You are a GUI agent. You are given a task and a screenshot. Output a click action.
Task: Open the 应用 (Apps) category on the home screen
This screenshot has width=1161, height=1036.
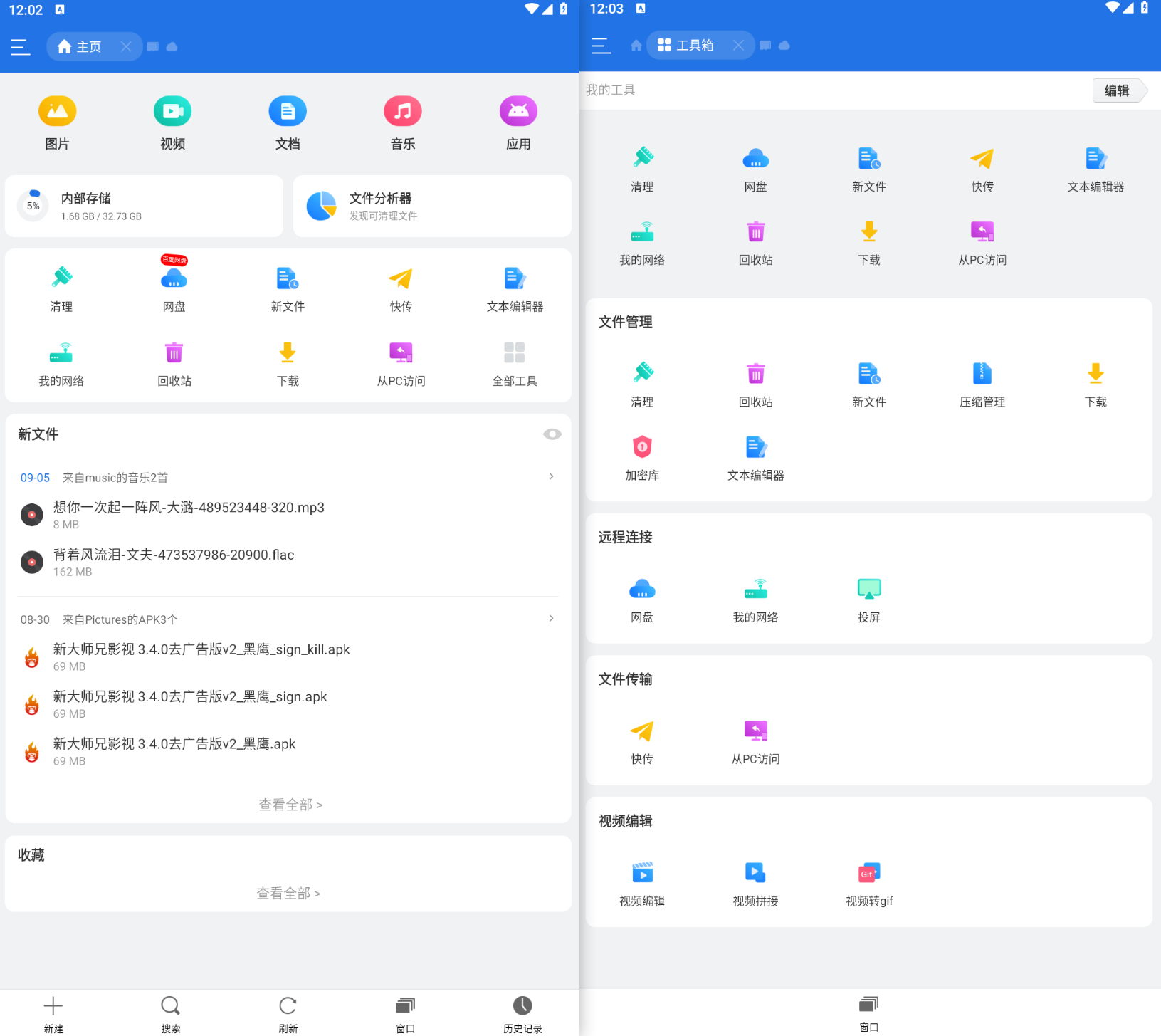(x=518, y=122)
